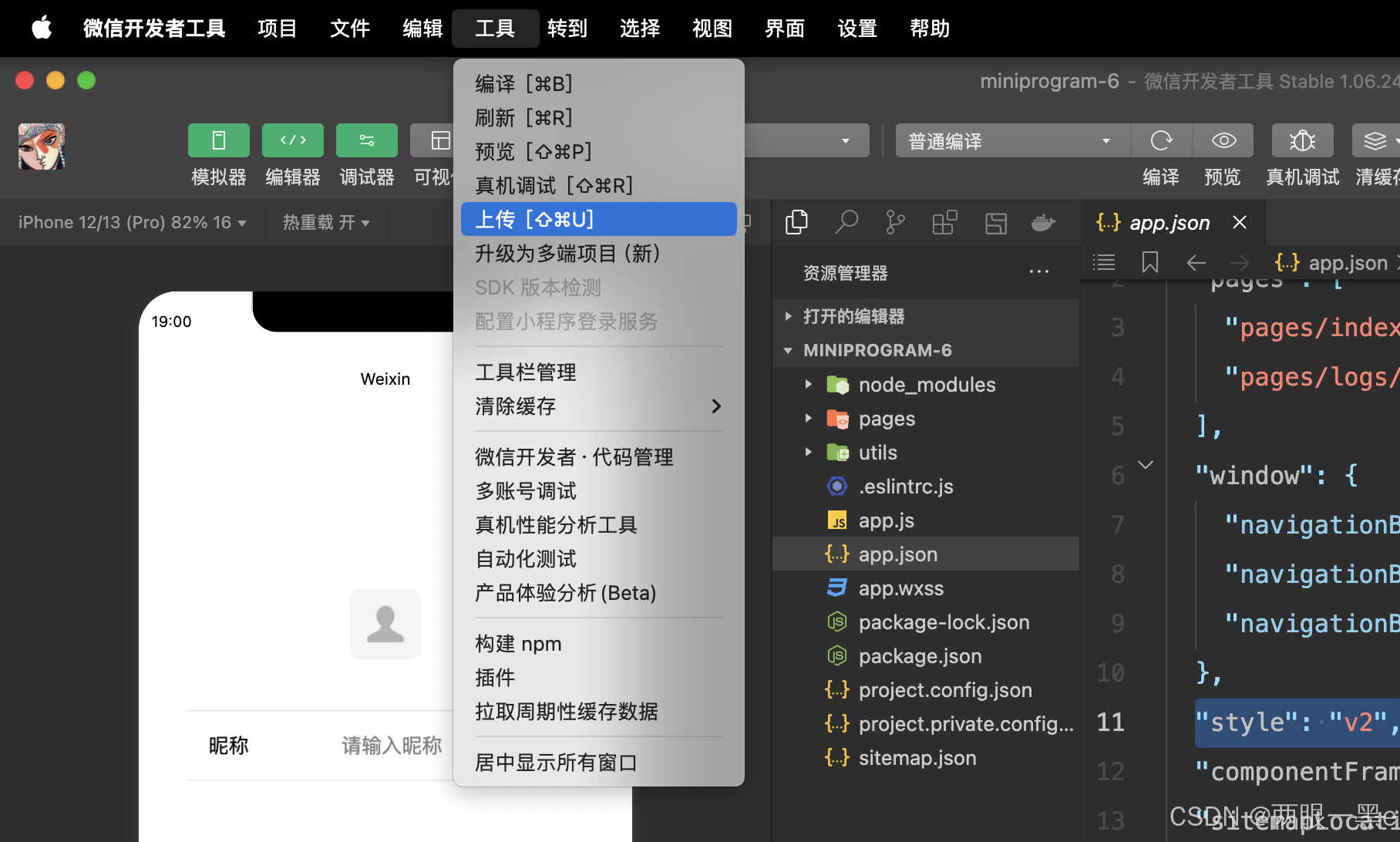This screenshot has width=1400, height=842.
Task: Open the .eslintrc.js file
Action: [926, 486]
